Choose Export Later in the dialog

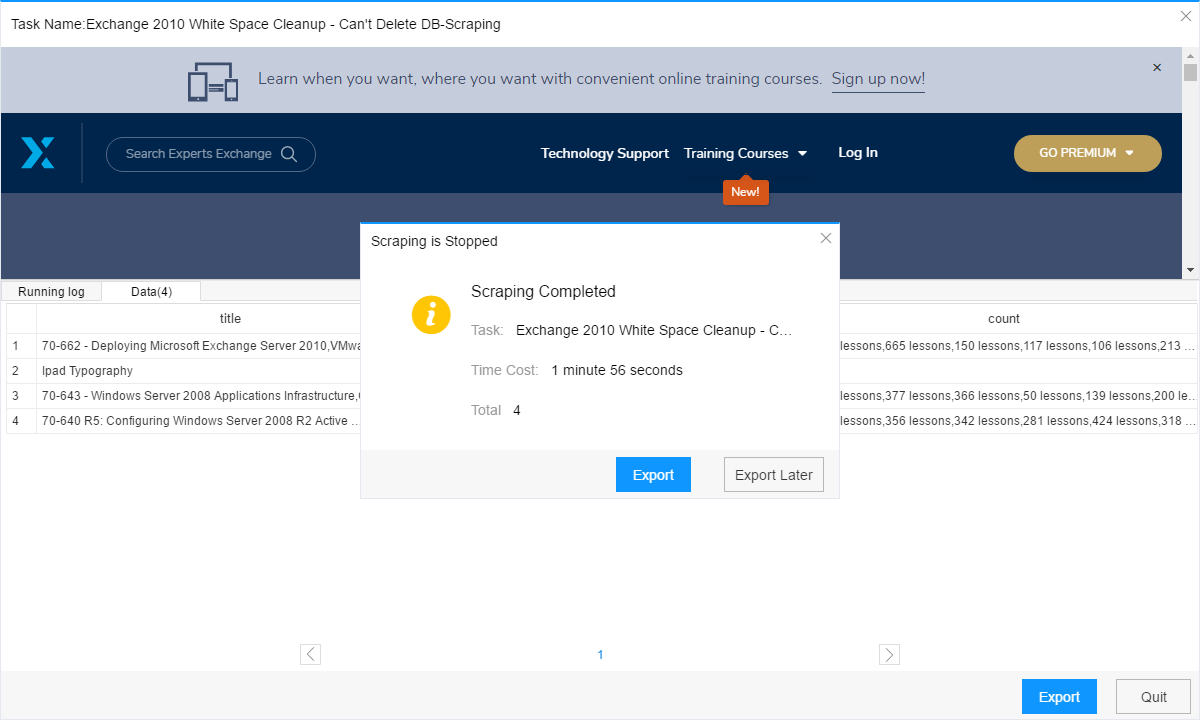tap(774, 475)
